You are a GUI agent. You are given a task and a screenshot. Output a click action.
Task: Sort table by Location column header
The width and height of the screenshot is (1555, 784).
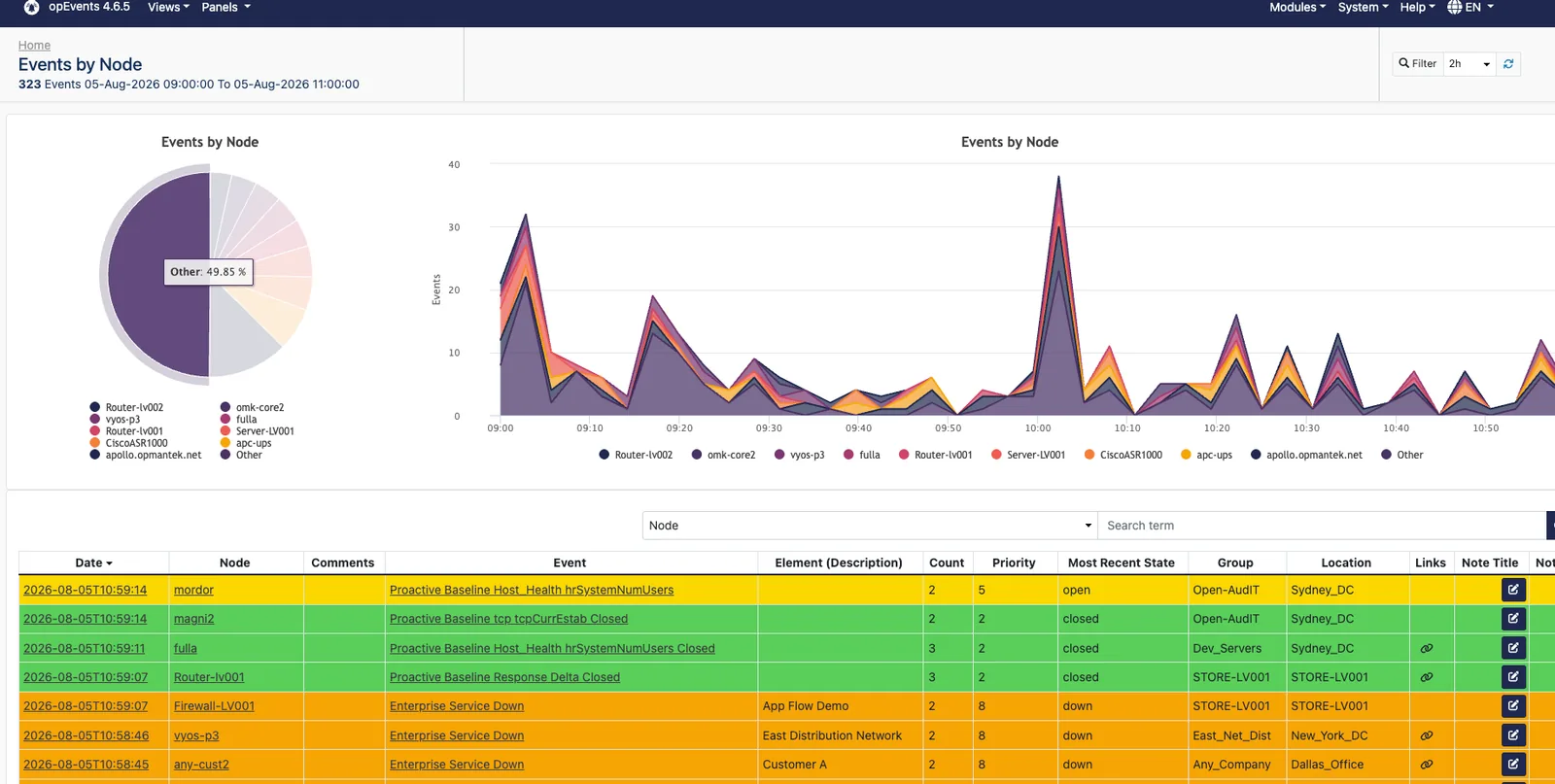(x=1346, y=562)
